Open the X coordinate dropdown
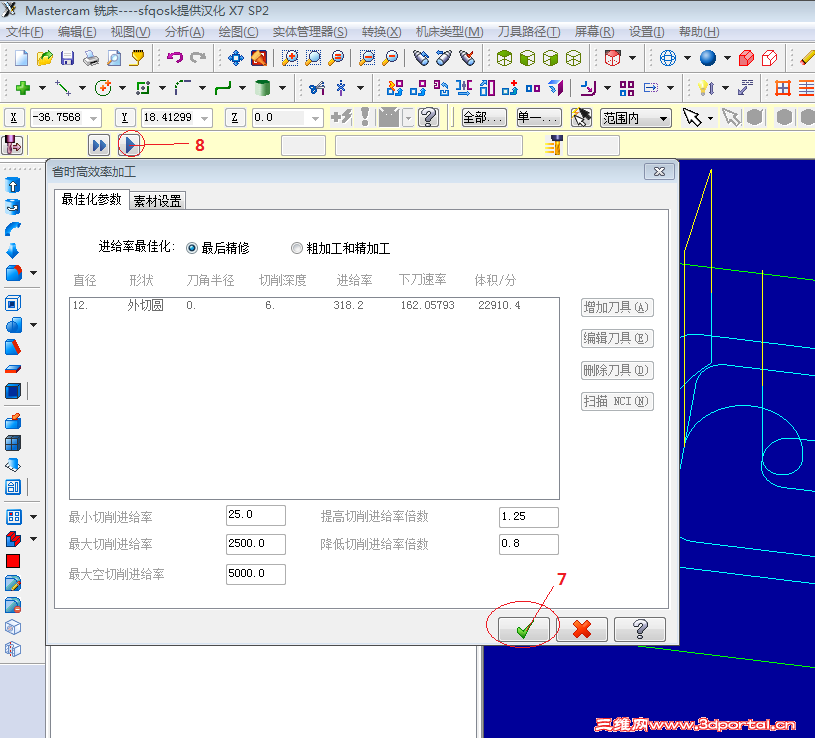Screen dimensions: 815x738 [94, 118]
